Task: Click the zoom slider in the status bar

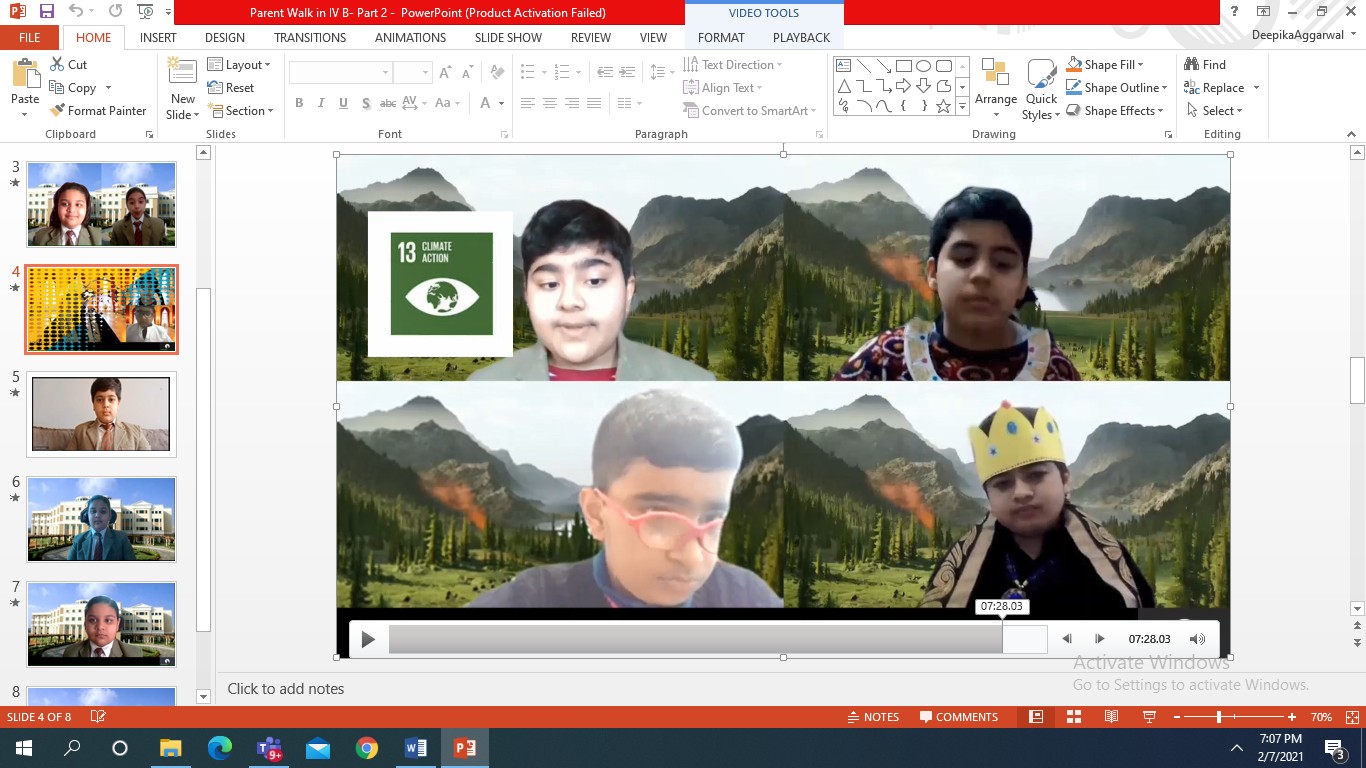Action: 1219,717
